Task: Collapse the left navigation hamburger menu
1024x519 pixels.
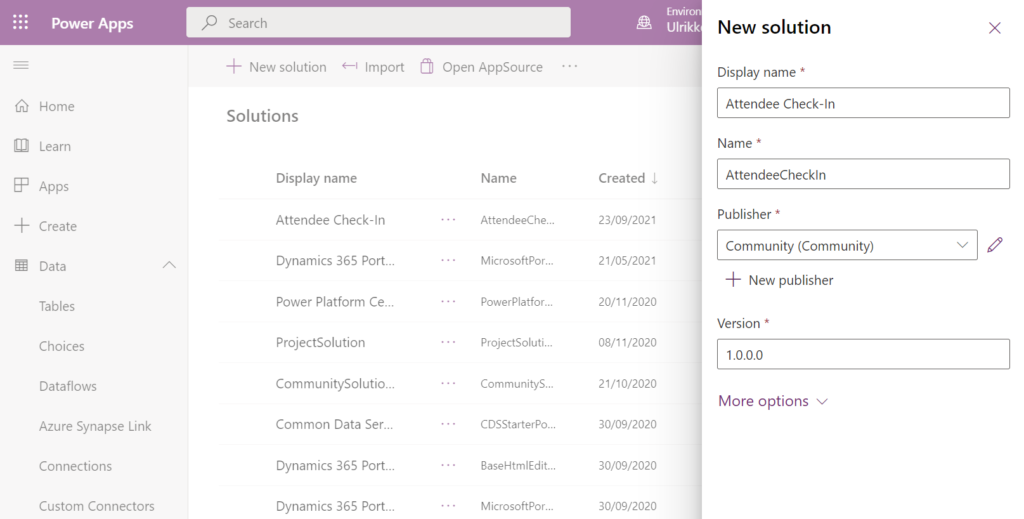Action: click(x=21, y=65)
